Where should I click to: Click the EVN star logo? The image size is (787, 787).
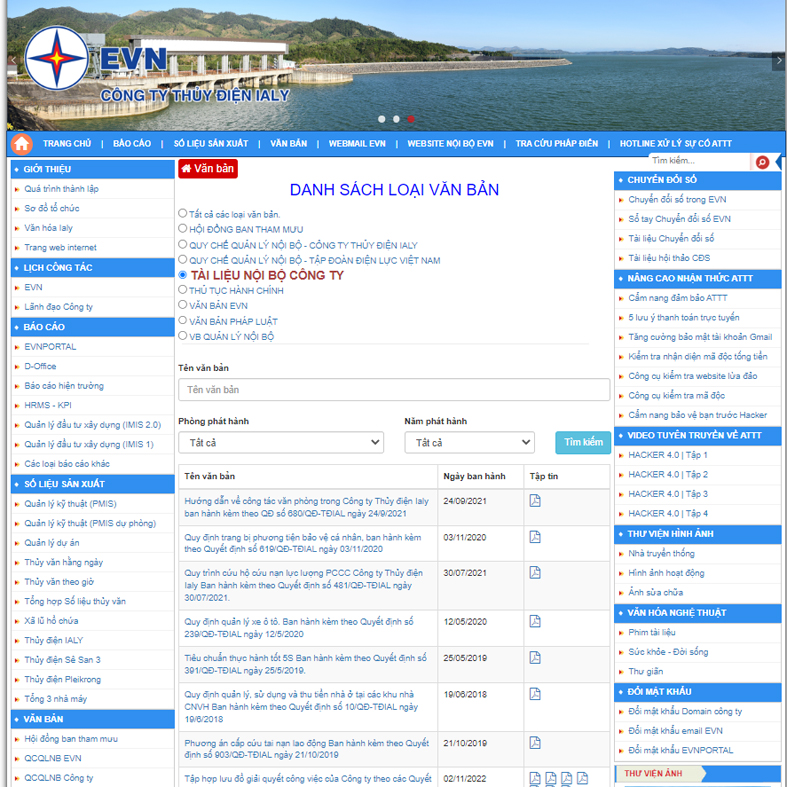tap(57, 58)
